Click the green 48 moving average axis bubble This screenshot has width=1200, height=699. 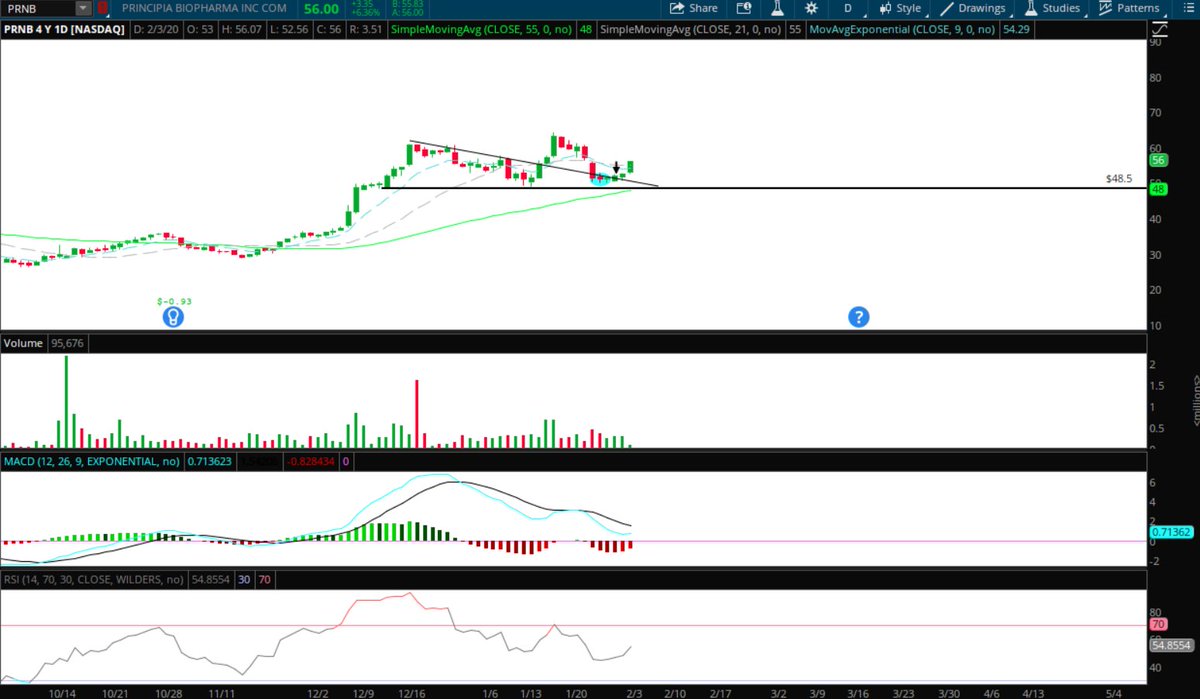click(1160, 189)
